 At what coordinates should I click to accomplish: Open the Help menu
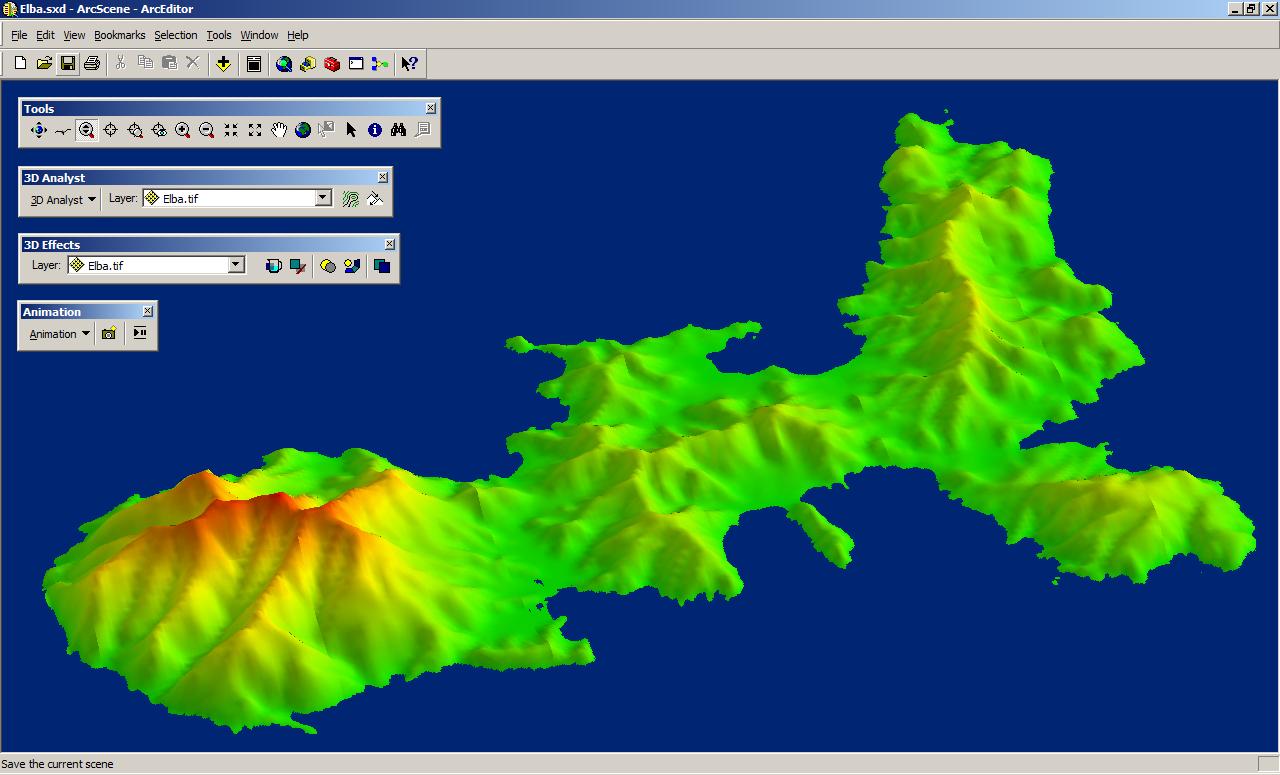298,35
